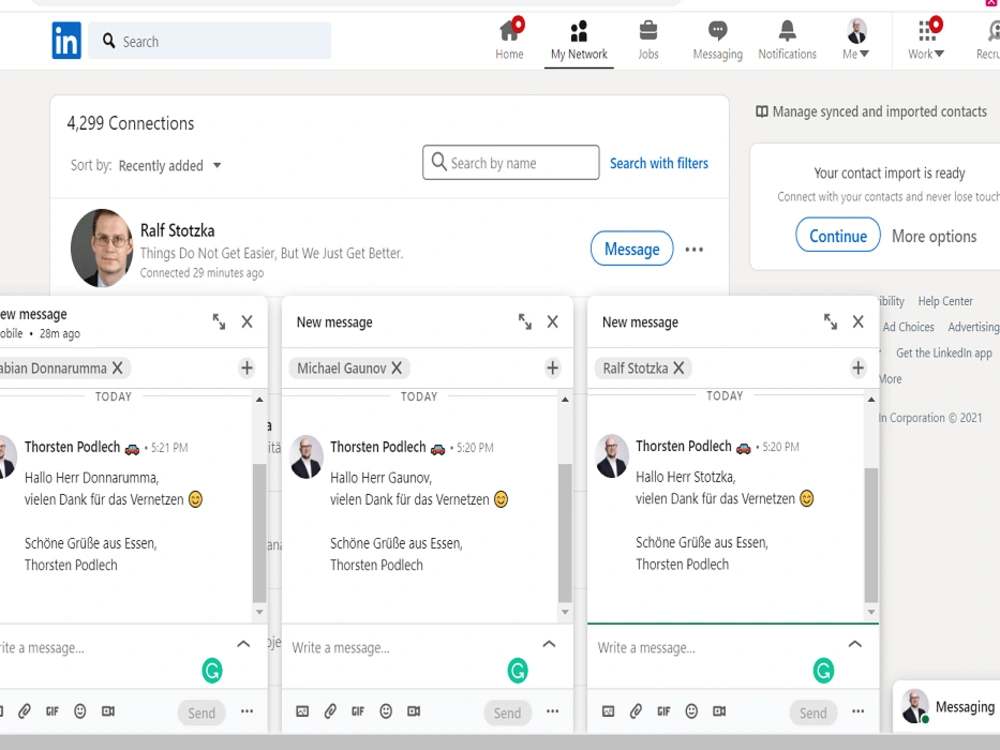Screen dimensions: 1000x750
Task: Start a video meeting in the Stotzka chat
Action: (x=719, y=711)
